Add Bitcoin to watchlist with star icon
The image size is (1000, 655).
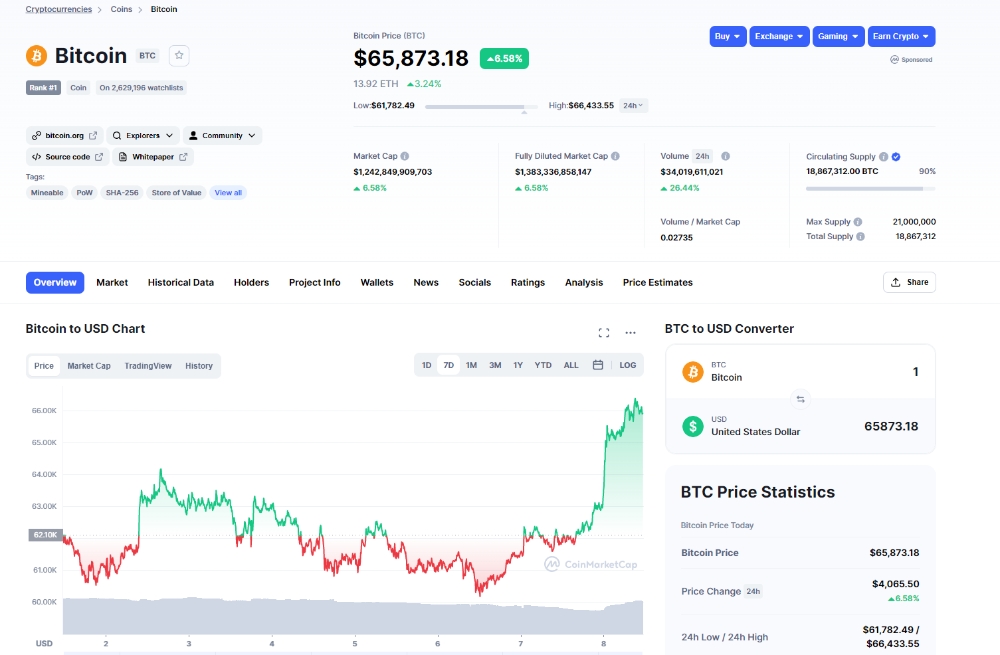[179, 55]
